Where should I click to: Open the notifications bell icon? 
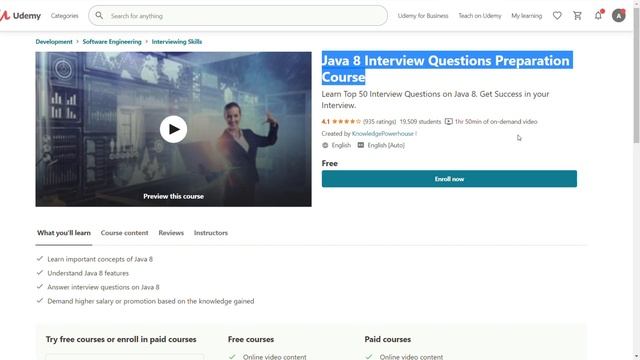pyautogui.click(x=598, y=16)
